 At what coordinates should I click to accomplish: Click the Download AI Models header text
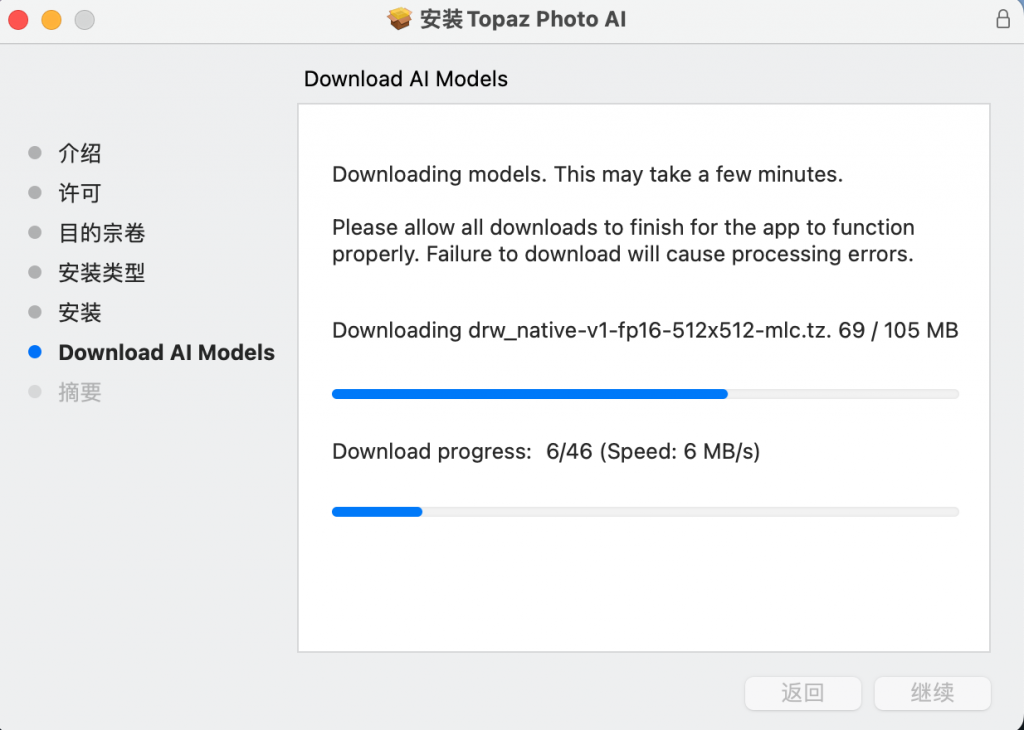click(x=405, y=78)
